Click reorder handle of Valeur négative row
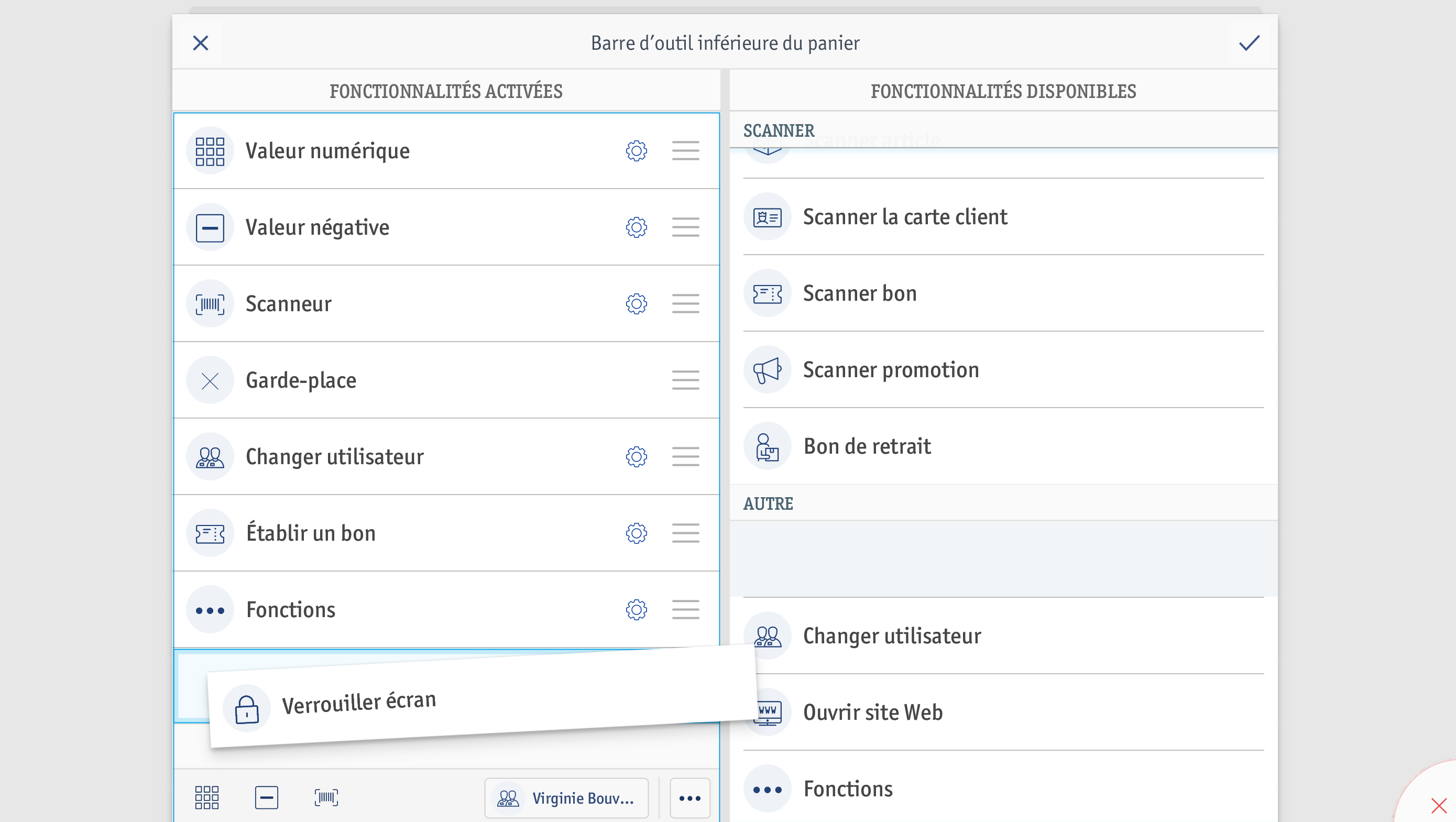 click(686, 227)
